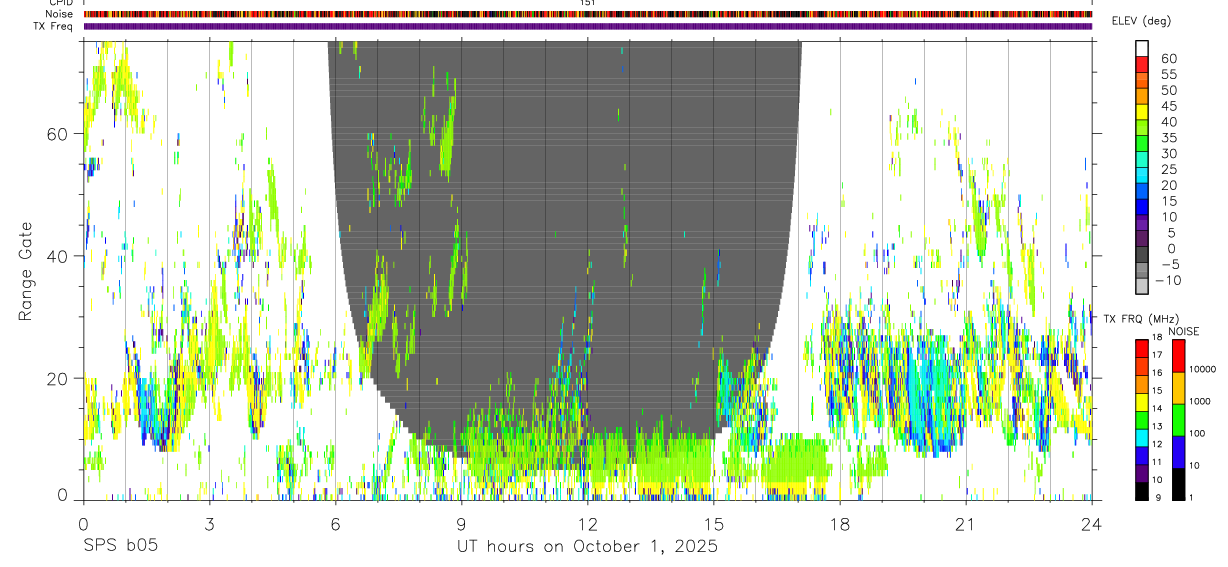Click TX FRQ legend value '16'
1228x567 pixels.
click(x=1158, y=373)
